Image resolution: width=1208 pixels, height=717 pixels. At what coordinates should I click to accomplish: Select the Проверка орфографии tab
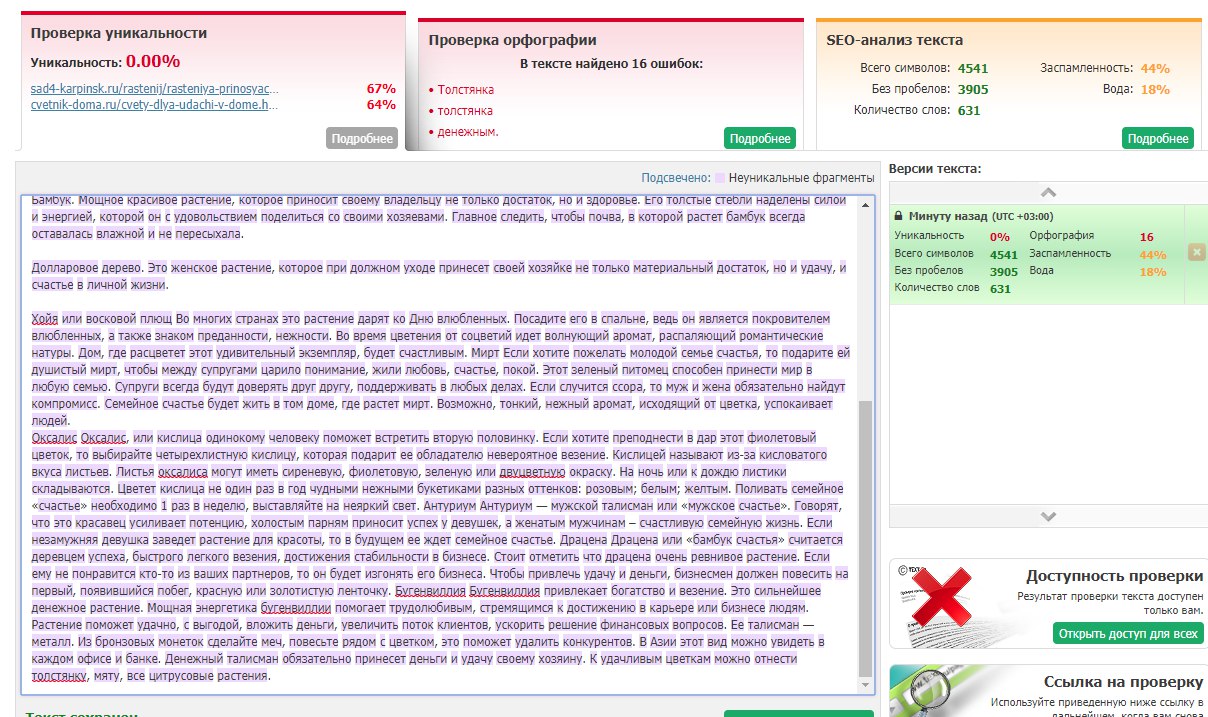click(x=512, y=40)
